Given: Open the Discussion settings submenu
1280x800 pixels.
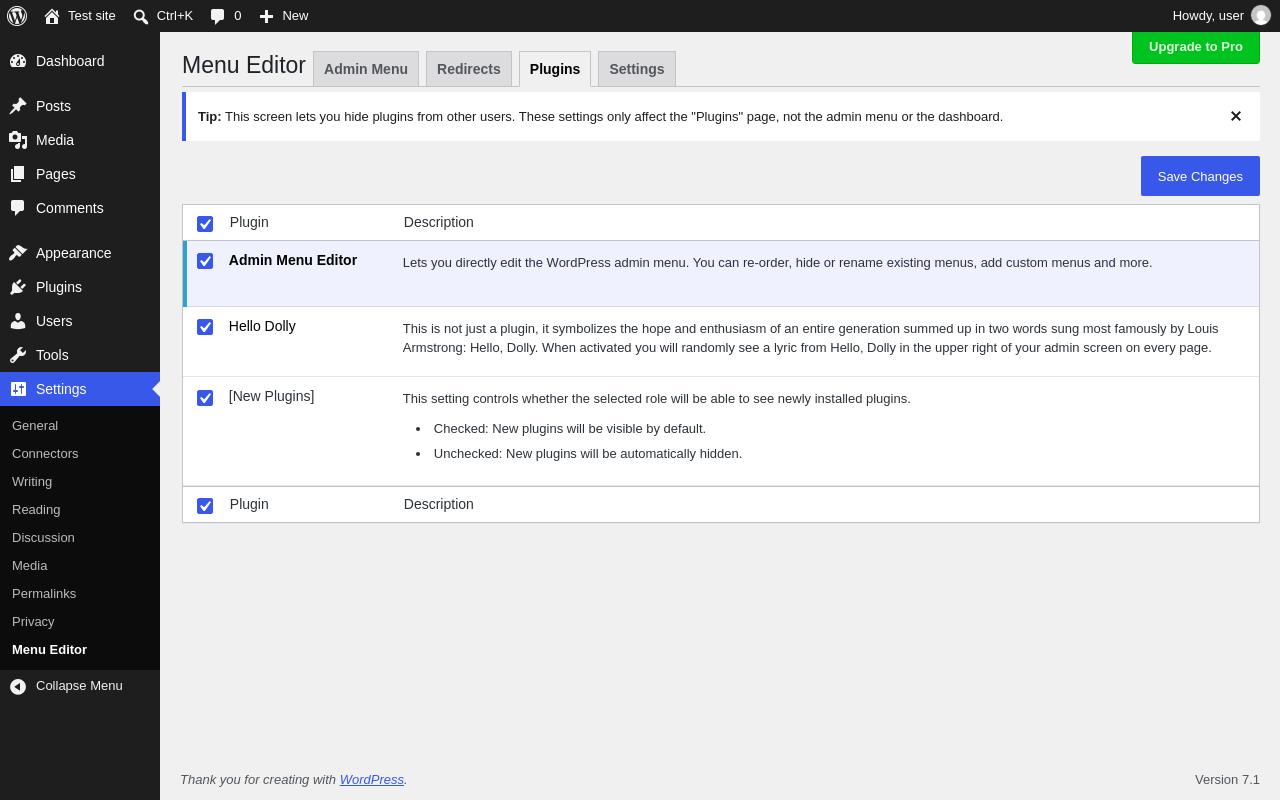Looking at the screenshot, I should tap(43, 538).
